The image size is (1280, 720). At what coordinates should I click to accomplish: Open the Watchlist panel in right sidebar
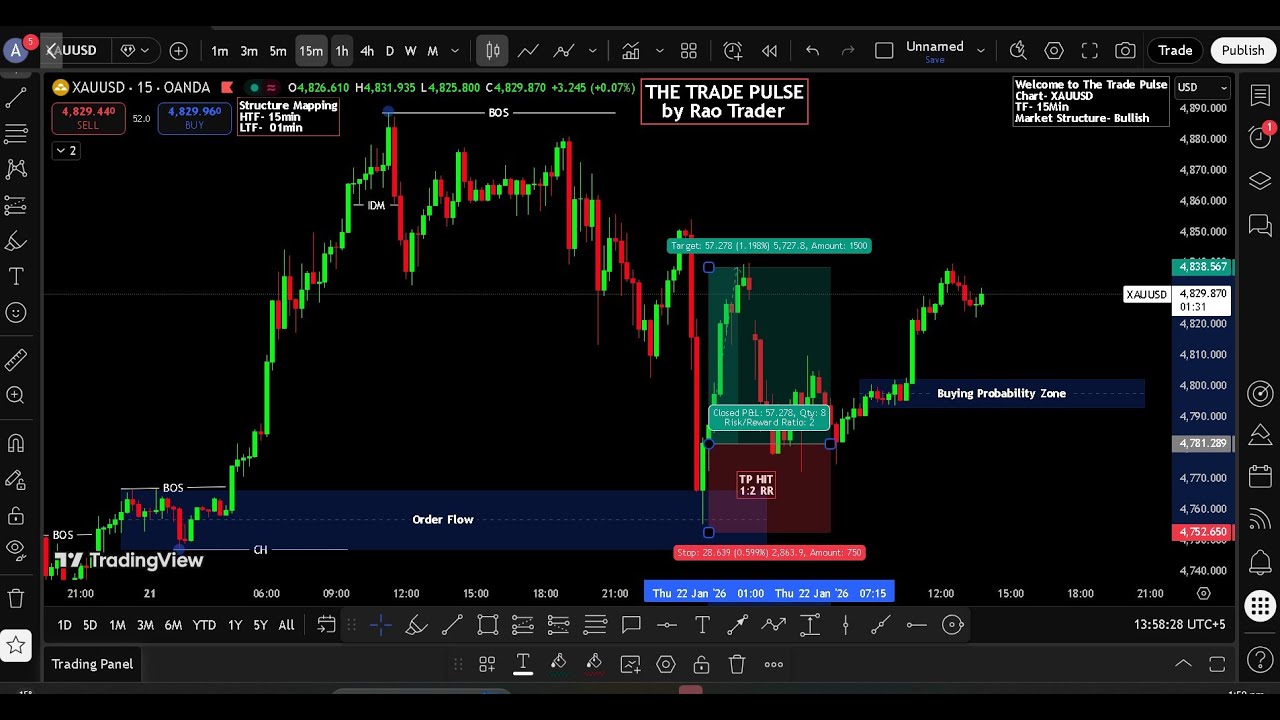[x=1260, y=95]
